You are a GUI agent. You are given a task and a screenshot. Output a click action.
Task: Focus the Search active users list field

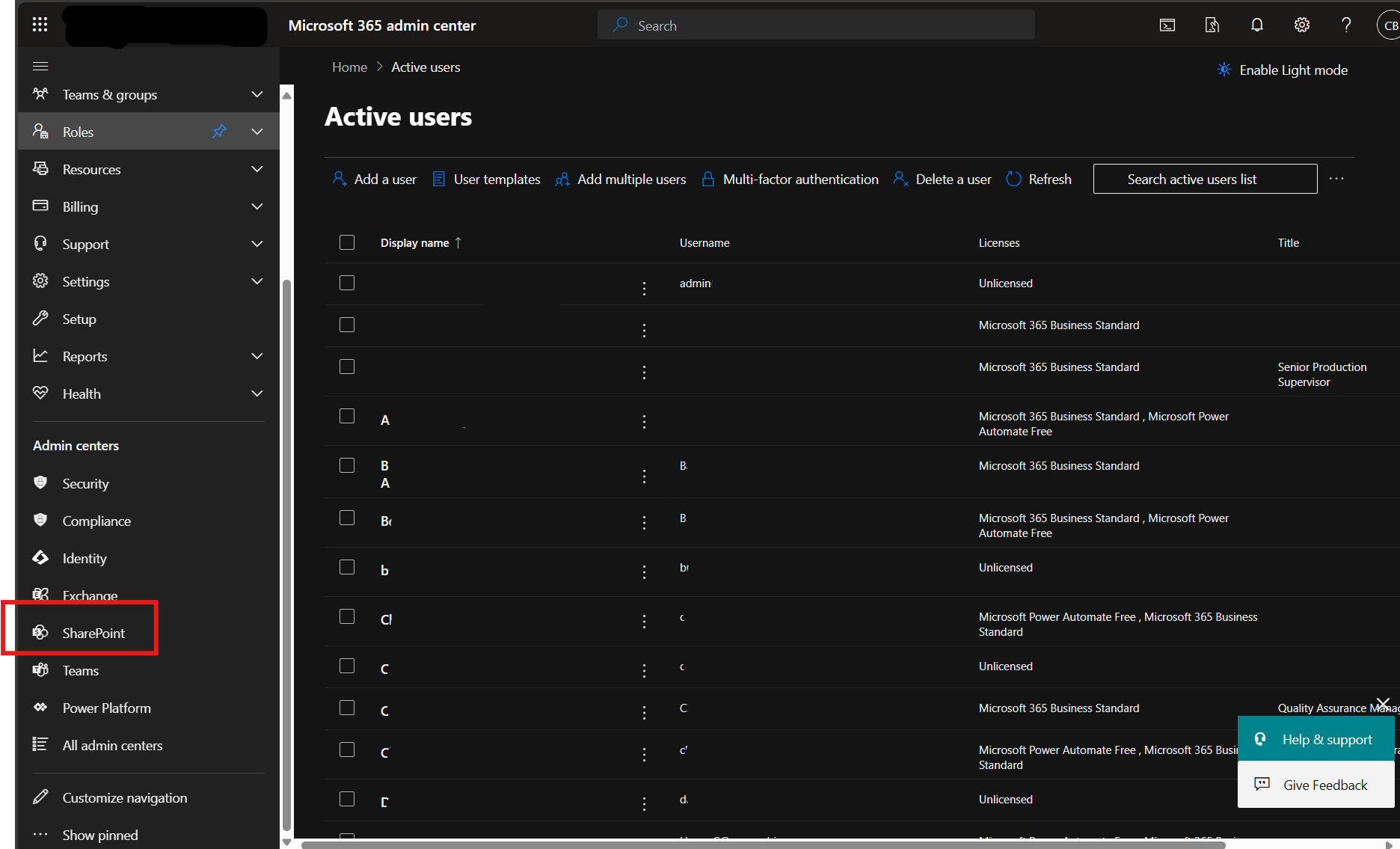(1205, 179)
